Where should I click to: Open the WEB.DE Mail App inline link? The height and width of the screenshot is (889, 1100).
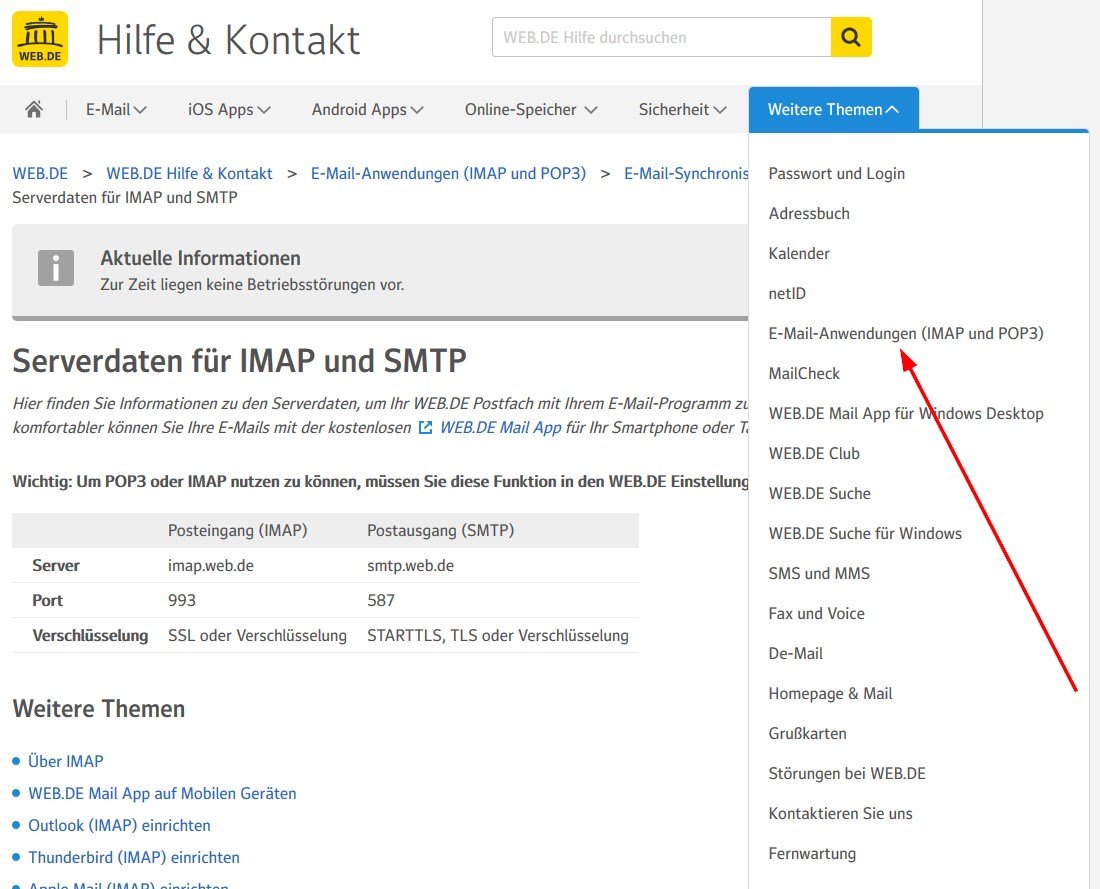[x=500, y=427]
